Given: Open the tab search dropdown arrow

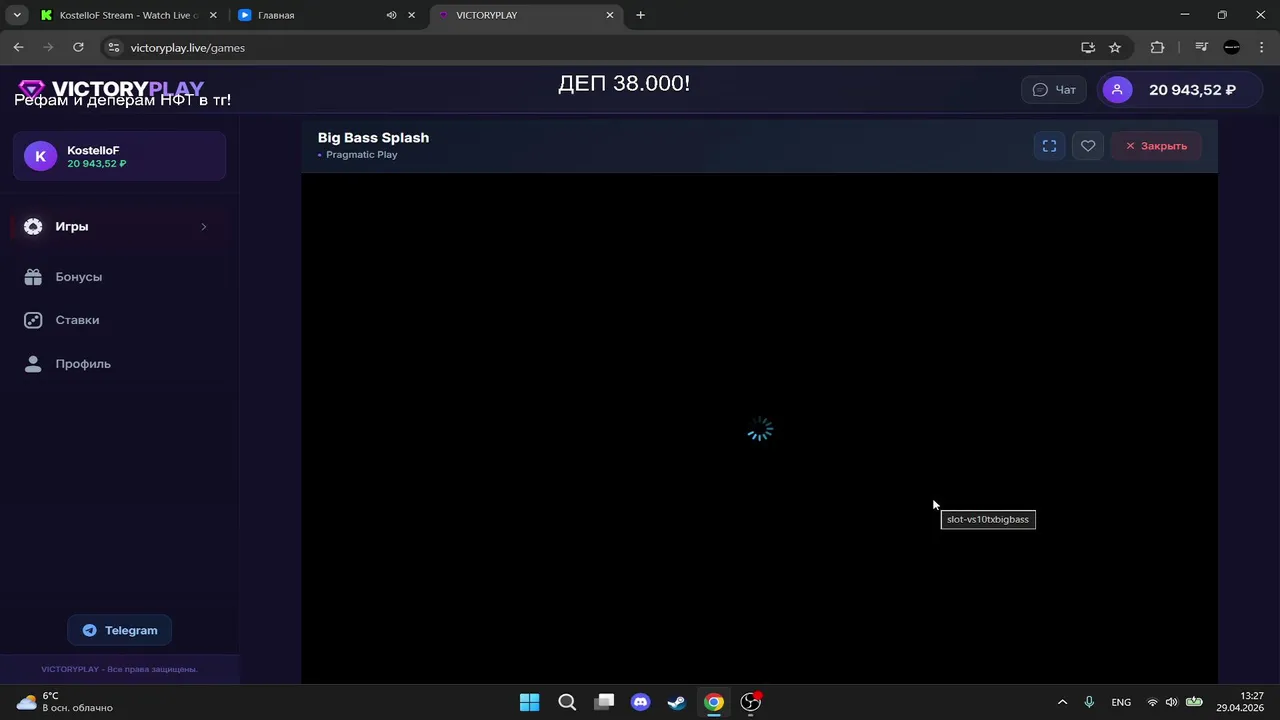Looking at the screenshot, I should click(x=17, y=15).
